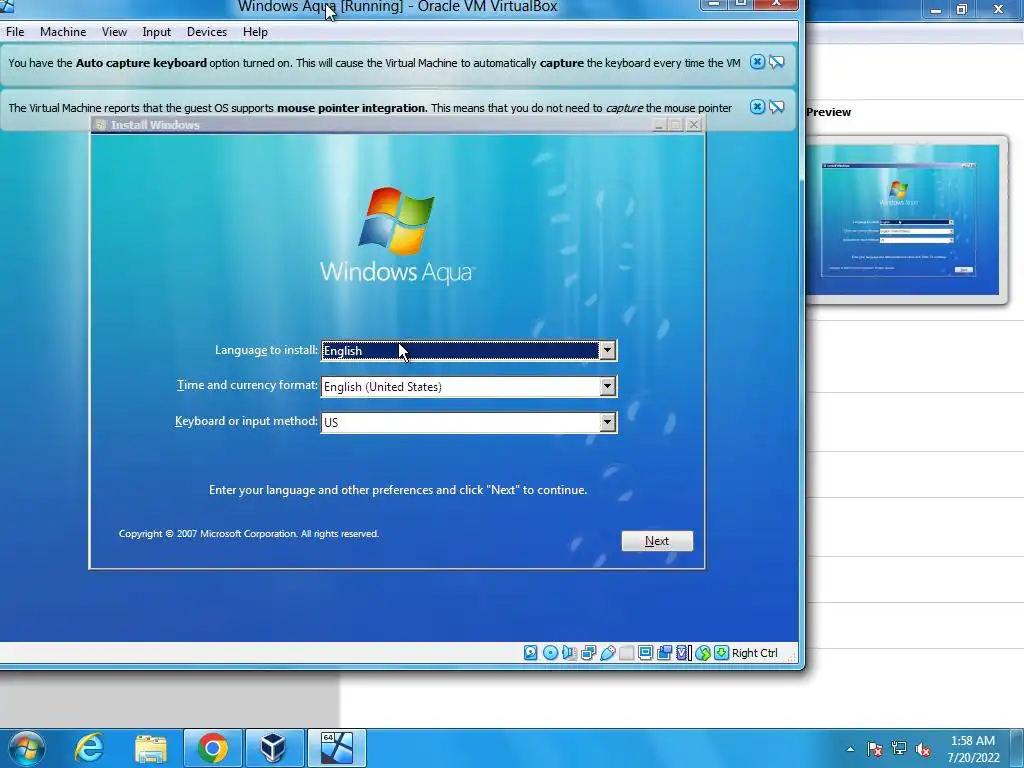Click the optical disk indicator icon
Viewport: 1024px width, 768px height.
[551, 652]
